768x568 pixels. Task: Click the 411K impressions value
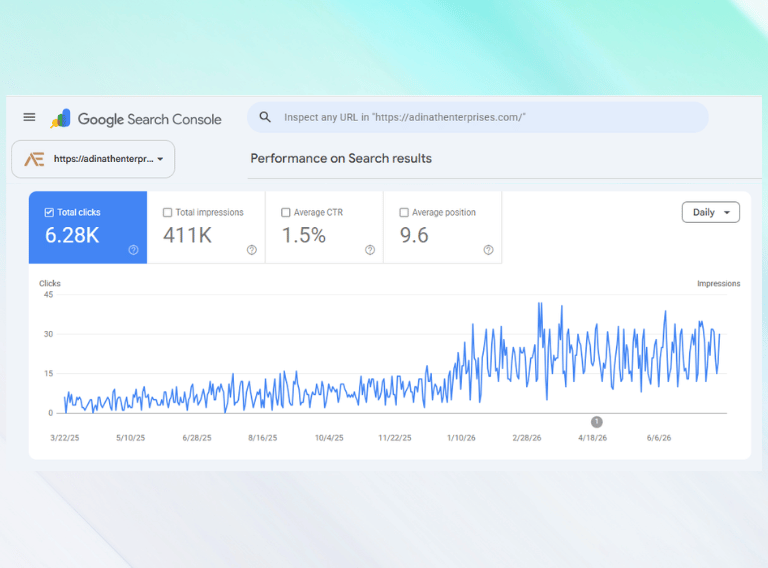pos(188,236)
